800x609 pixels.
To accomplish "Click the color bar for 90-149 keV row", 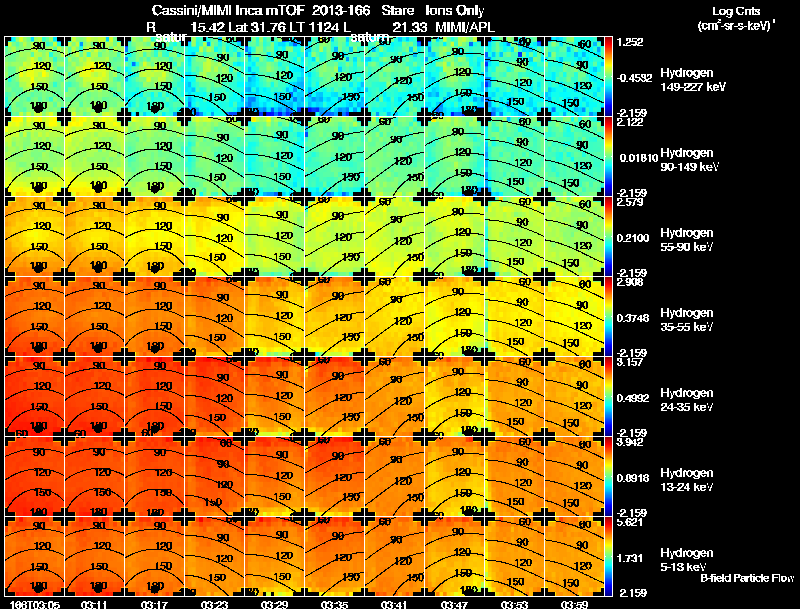I will [x=608, y=157].
